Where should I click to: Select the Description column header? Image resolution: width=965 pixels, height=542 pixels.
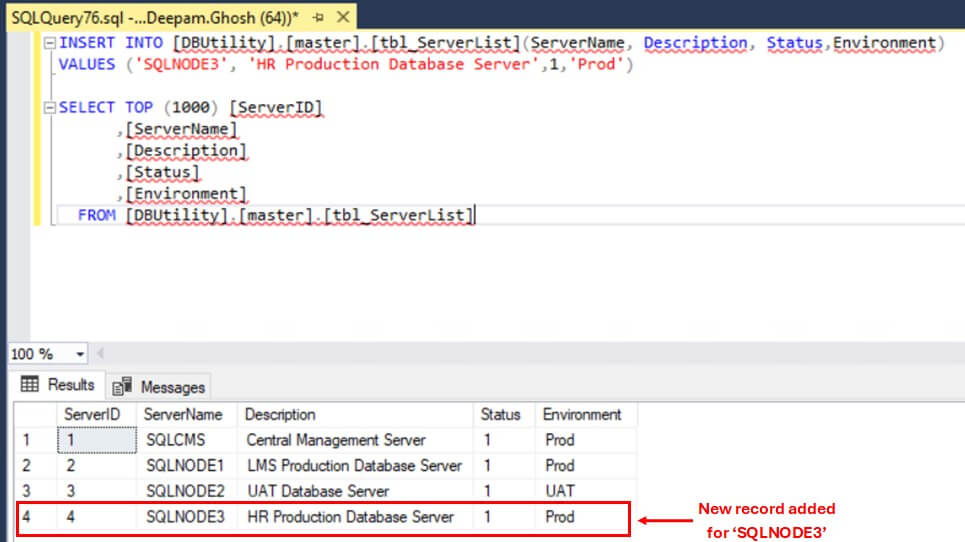280,414
